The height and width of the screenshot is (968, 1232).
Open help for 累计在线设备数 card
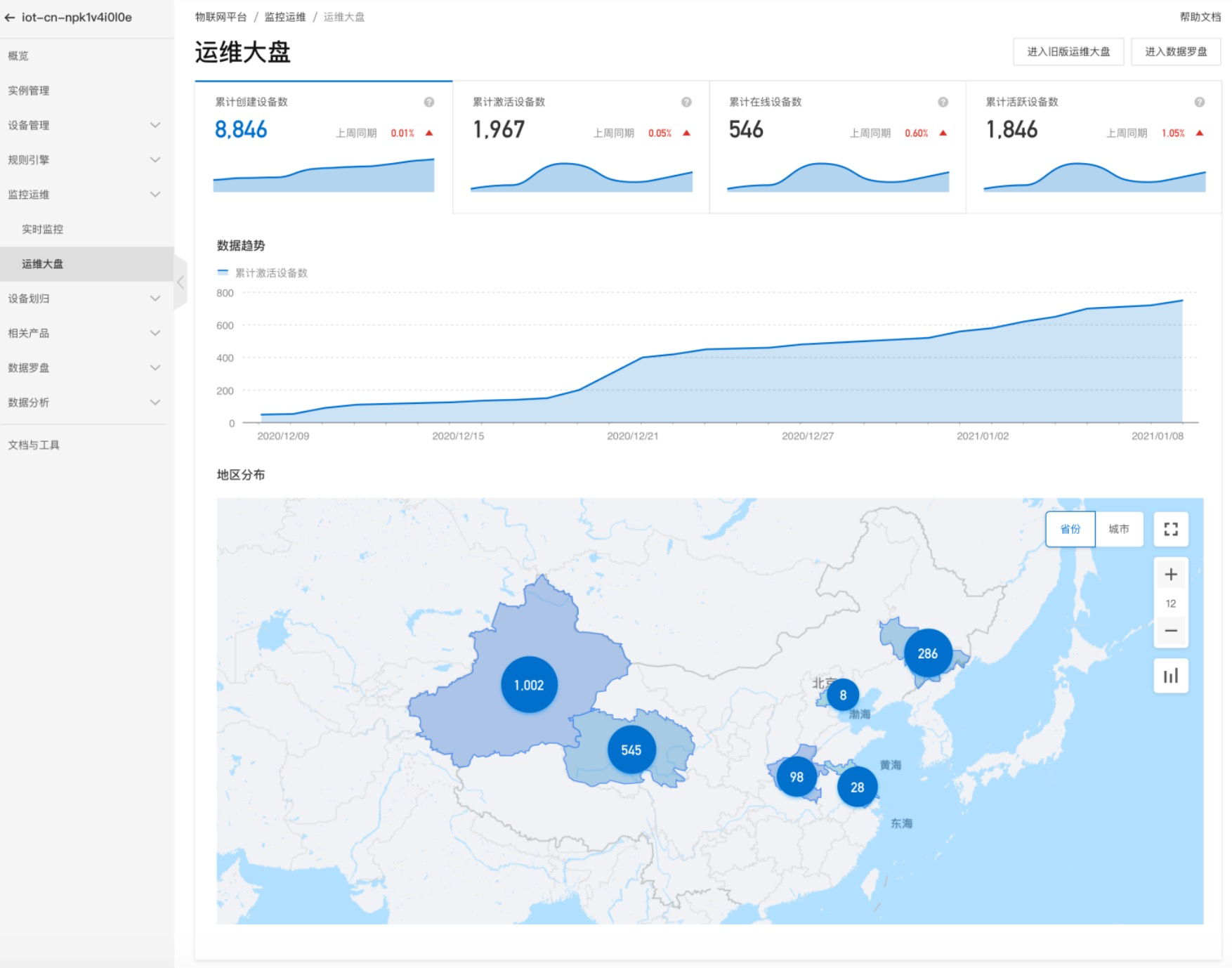coord(943,102)
